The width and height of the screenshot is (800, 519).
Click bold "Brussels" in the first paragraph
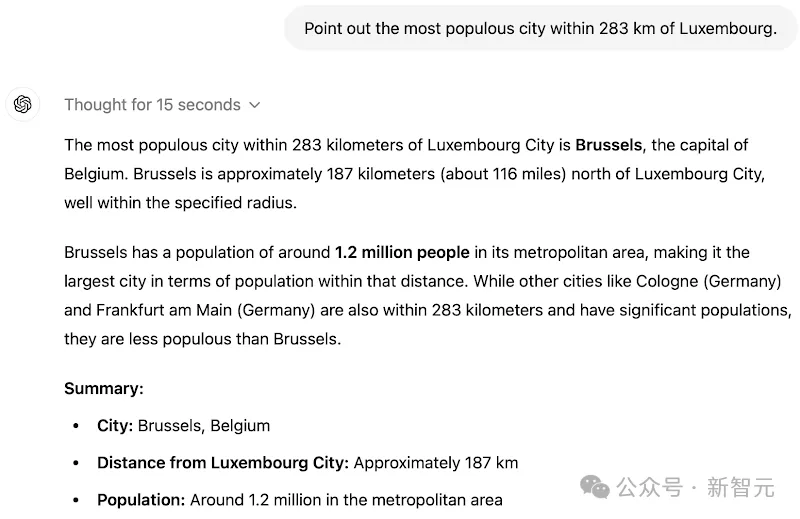[x=608, y=145]
